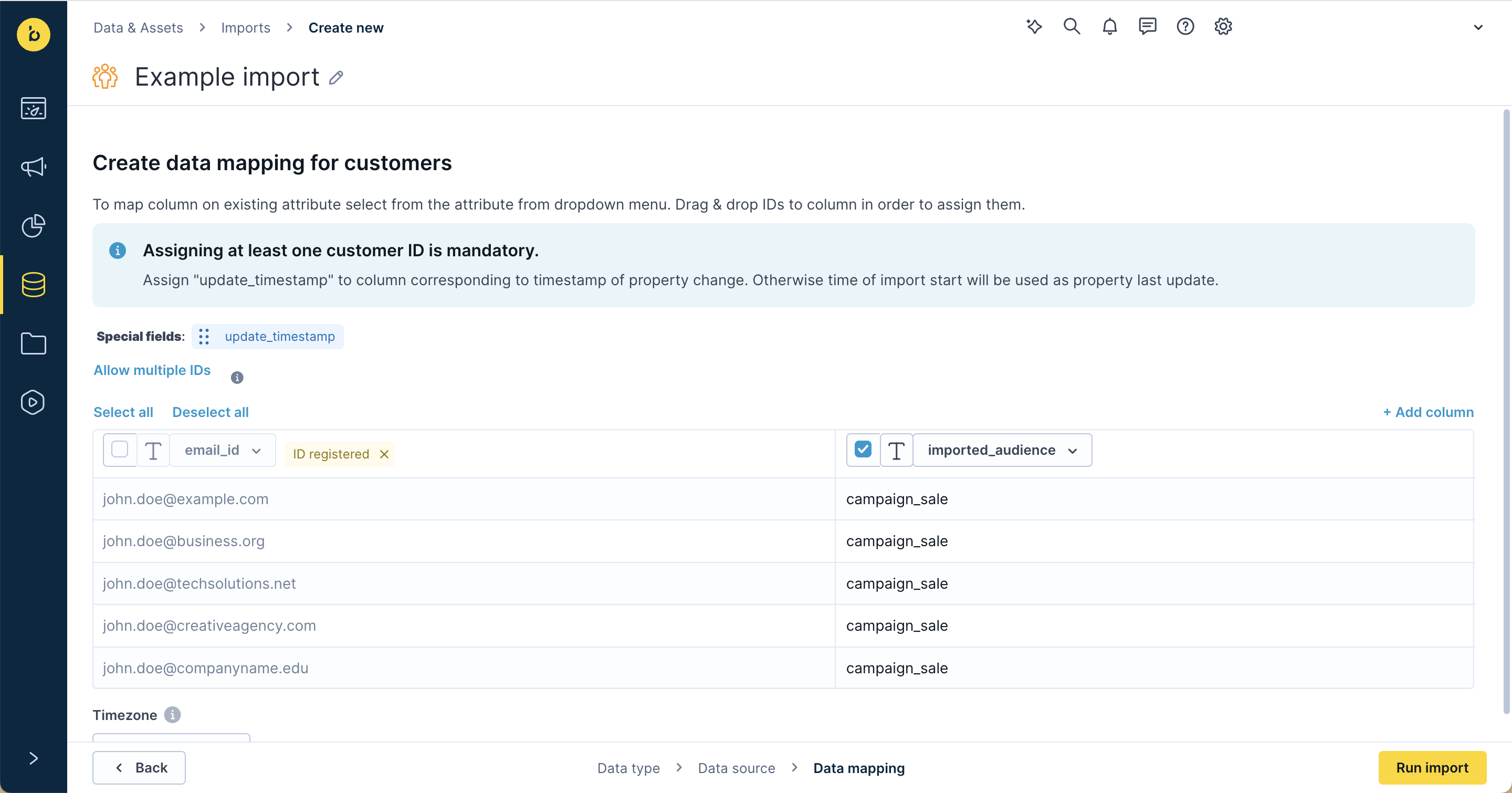Open notifications bell icon

1109,26
